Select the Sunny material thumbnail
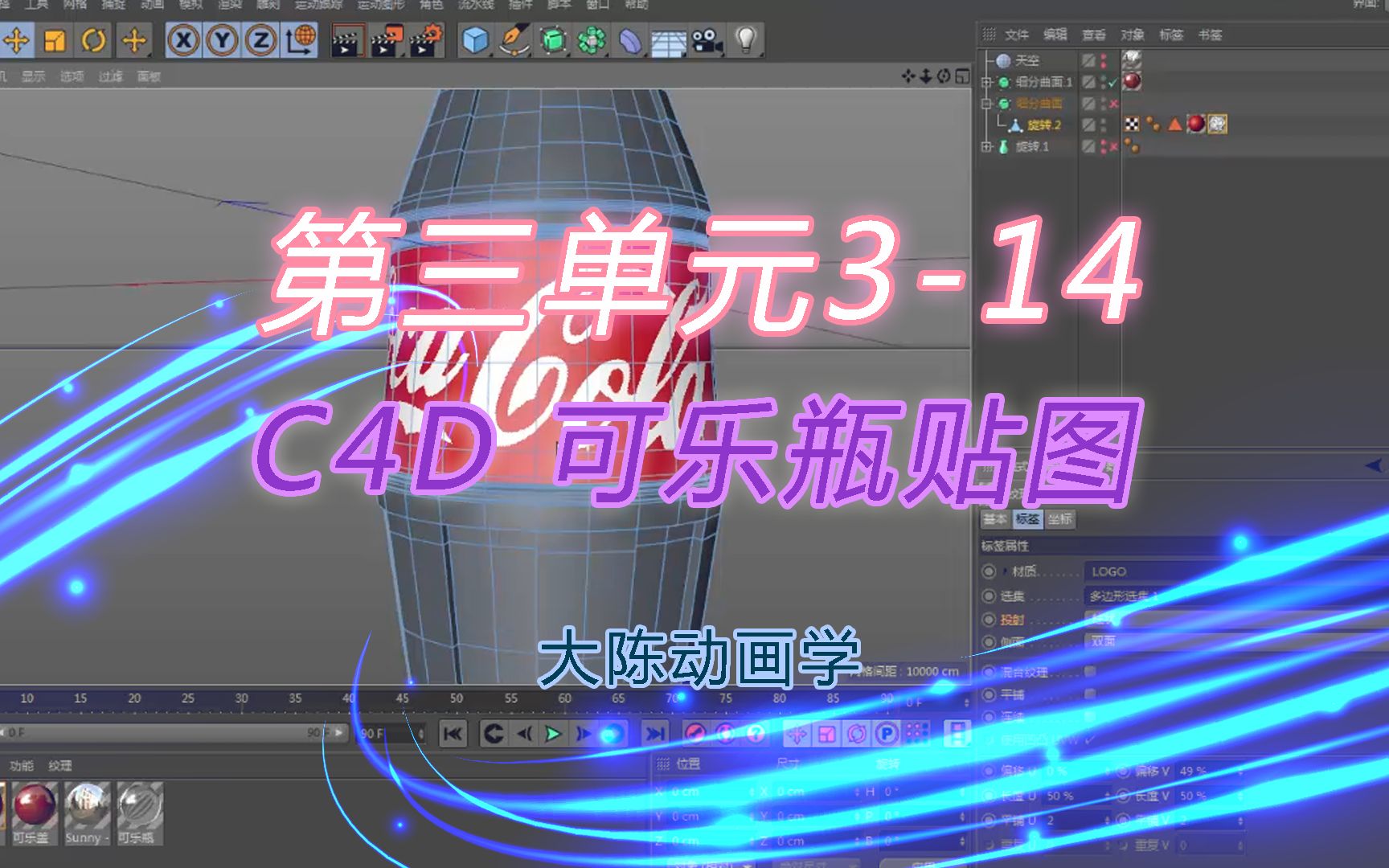The image size is (1389, 868). (87, 813)
